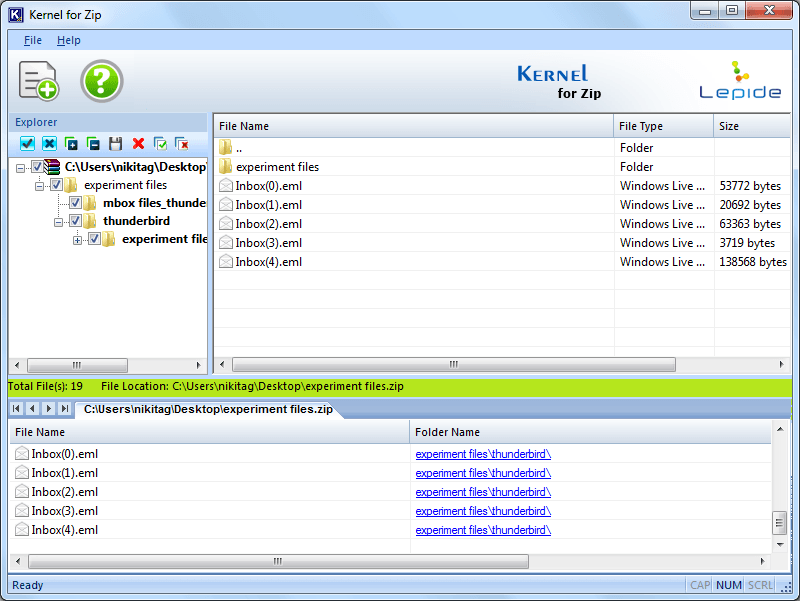Go to previous tab with left arrow button
Image resolution: width=800 pixels, height=601 pixels.
[32, 408]
